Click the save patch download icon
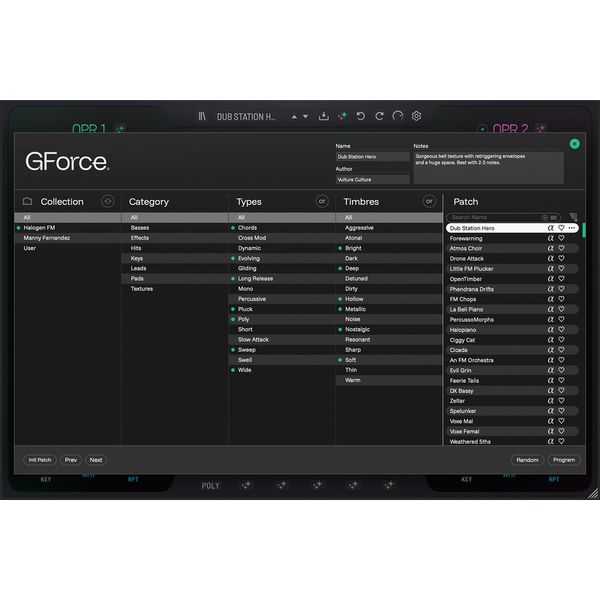 (324, 116)
